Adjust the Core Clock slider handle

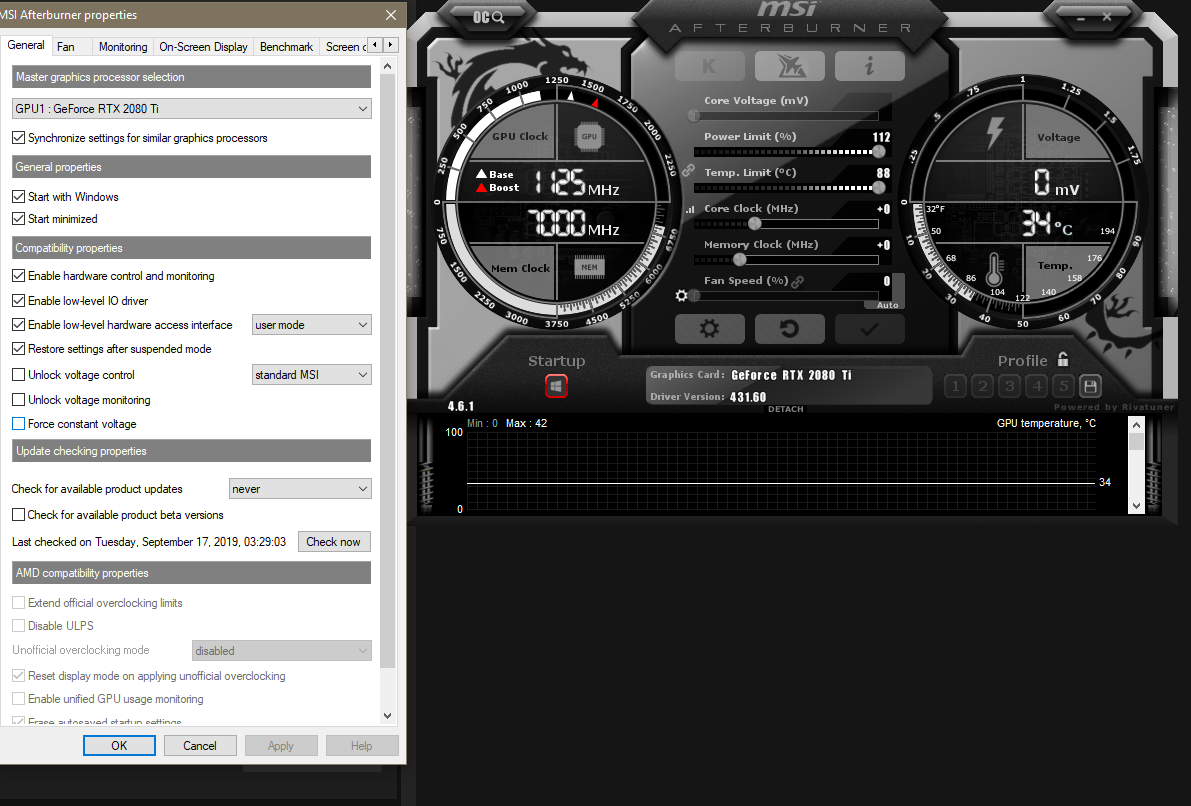[754, 224]
